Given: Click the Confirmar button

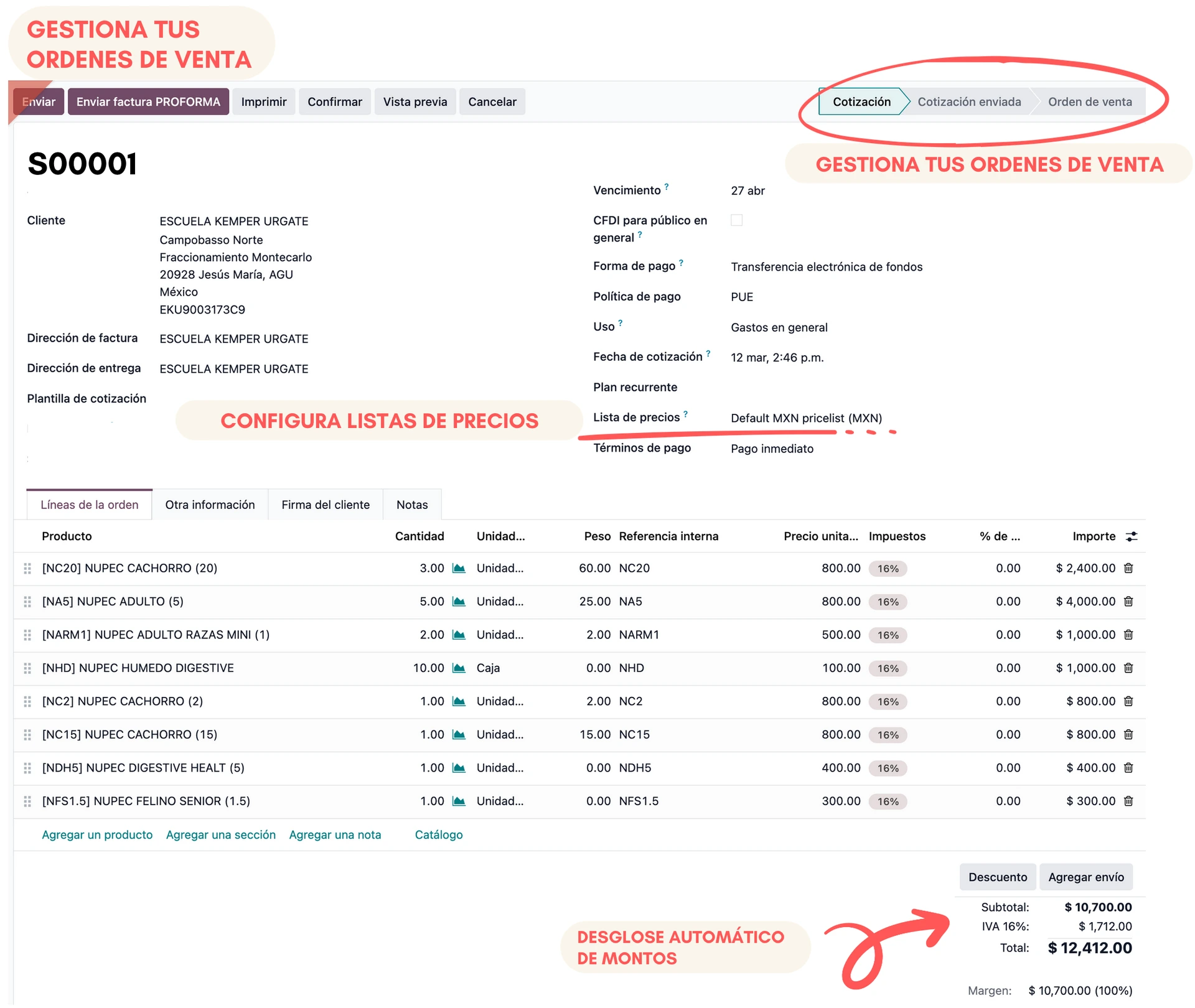Looking at the screenshot, I should coord(334,102).
